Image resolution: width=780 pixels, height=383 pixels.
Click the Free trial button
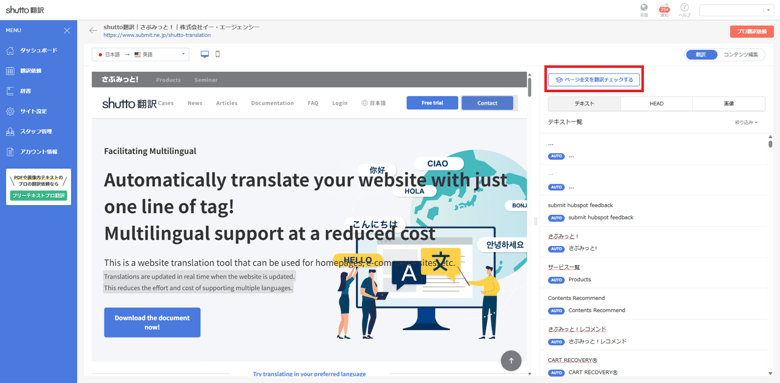[432, 103]
